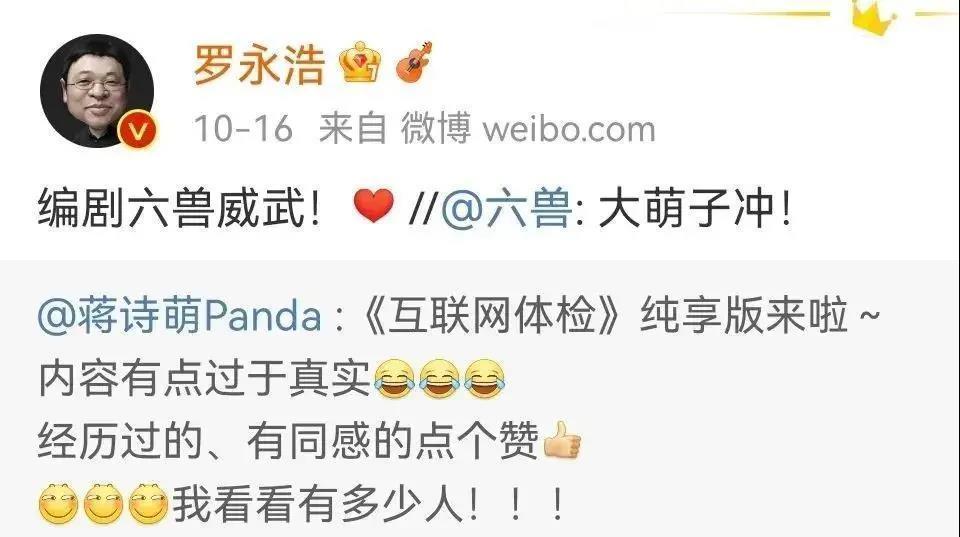Open the @蒋诗萌Panda mention link

[x=179, y=316]
